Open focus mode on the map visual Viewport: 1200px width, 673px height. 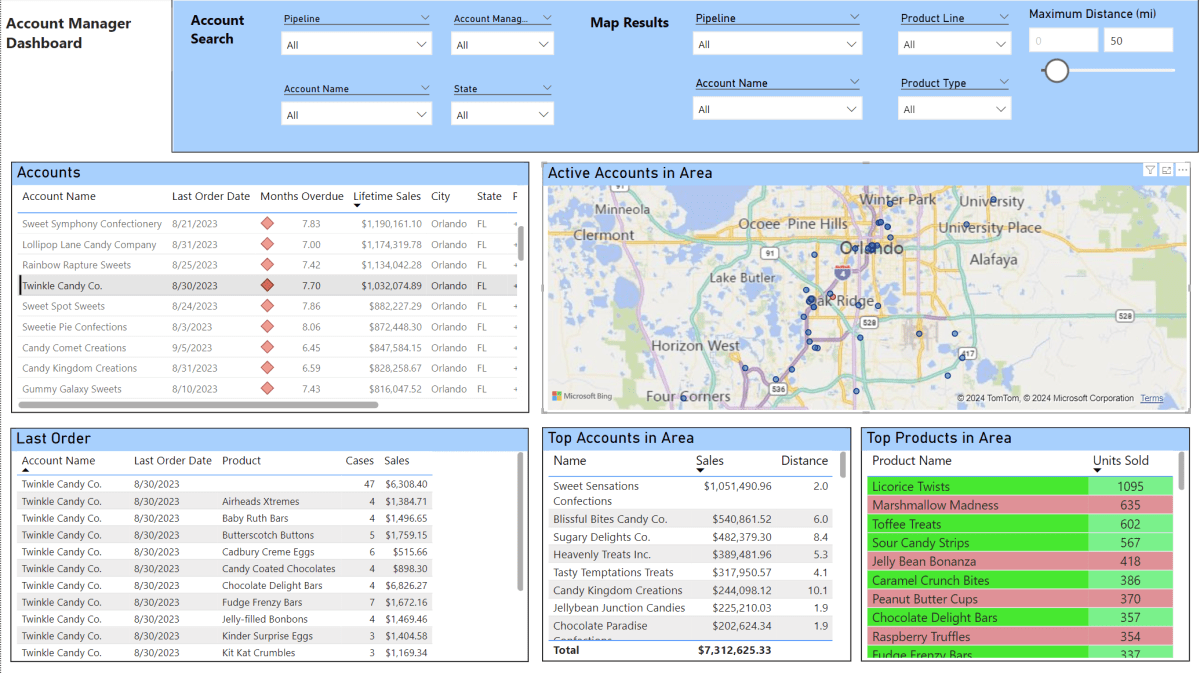coord(1165,169)
